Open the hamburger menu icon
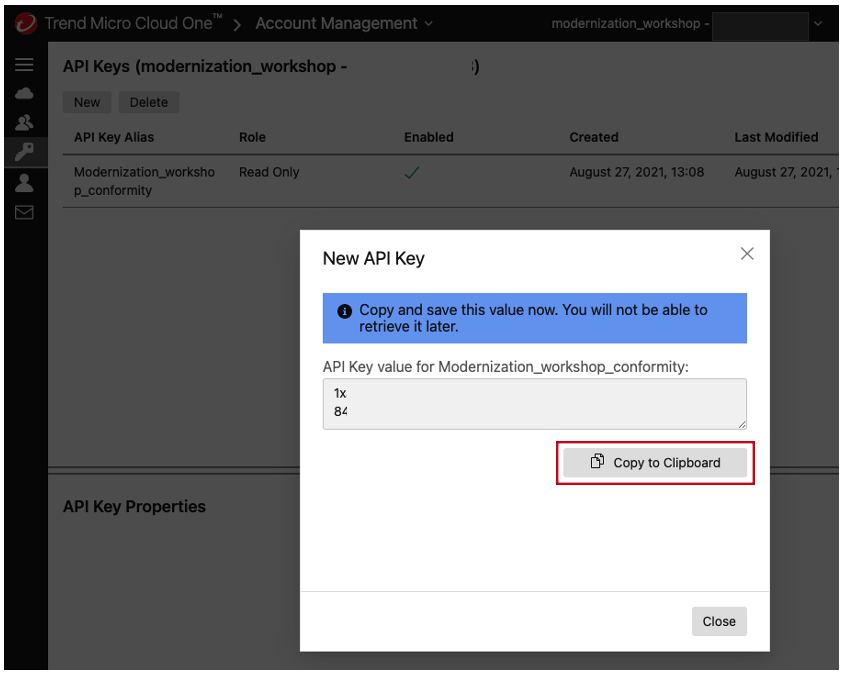844x676 pixels. tap(24, 65)
